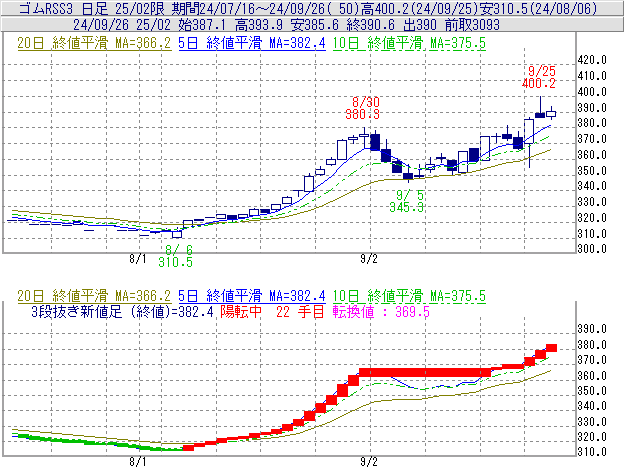
Task: Click the 300.0 axis value in upper chart
Action: (592, 249)
